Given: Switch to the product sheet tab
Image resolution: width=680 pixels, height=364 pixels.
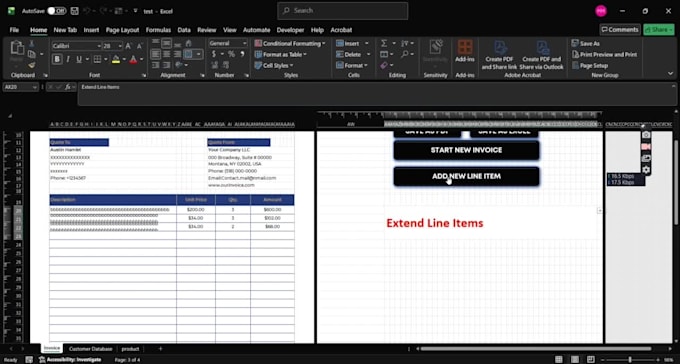Looking at the screenshot, I should [131, 349].
